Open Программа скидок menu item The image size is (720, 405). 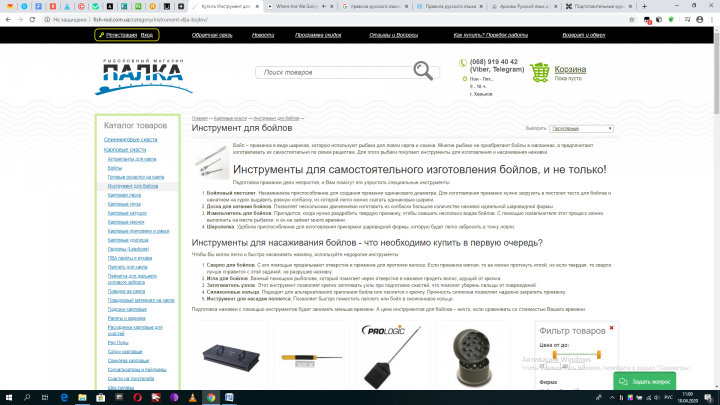[318, 35]
